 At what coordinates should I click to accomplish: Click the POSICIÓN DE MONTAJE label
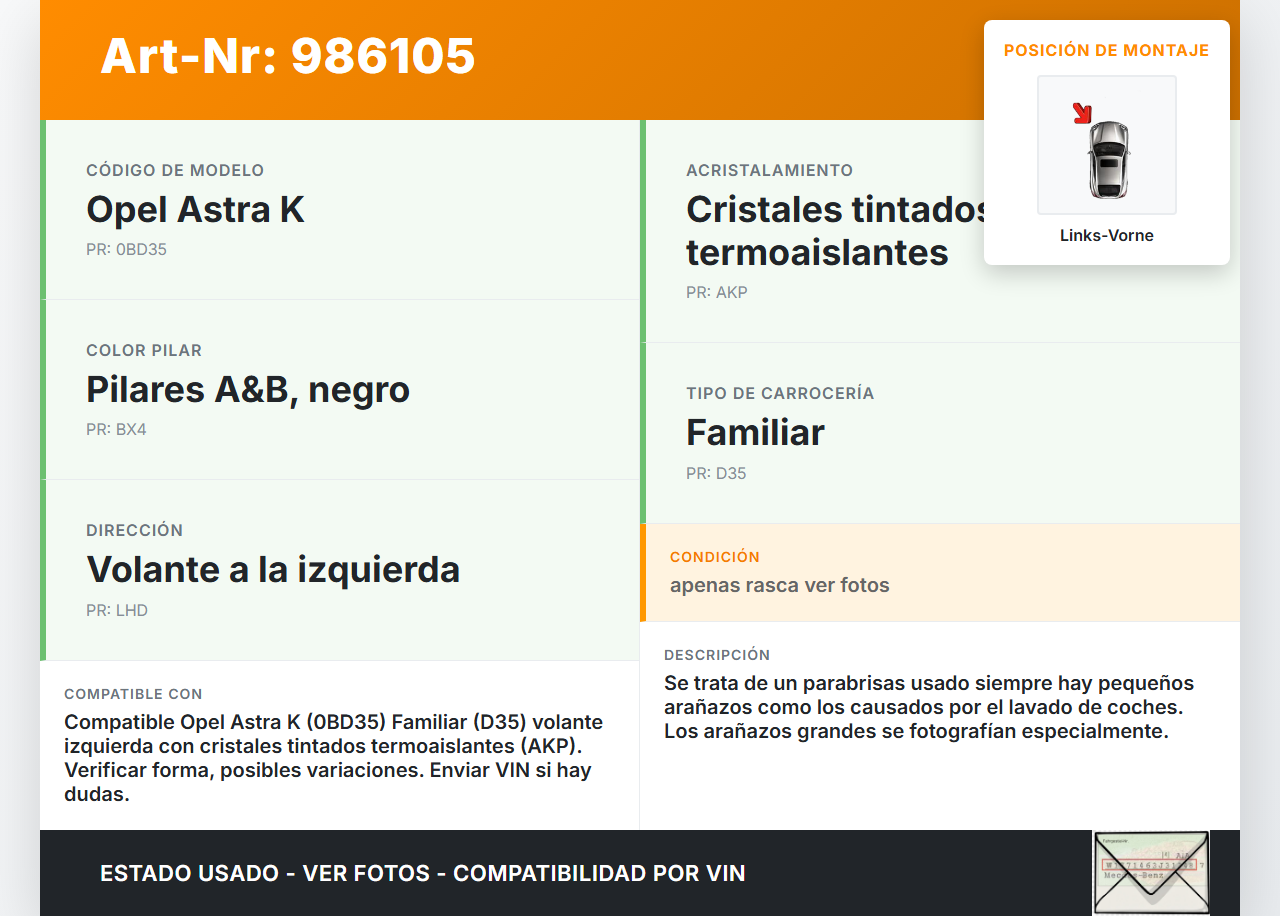pos(1107,50)
